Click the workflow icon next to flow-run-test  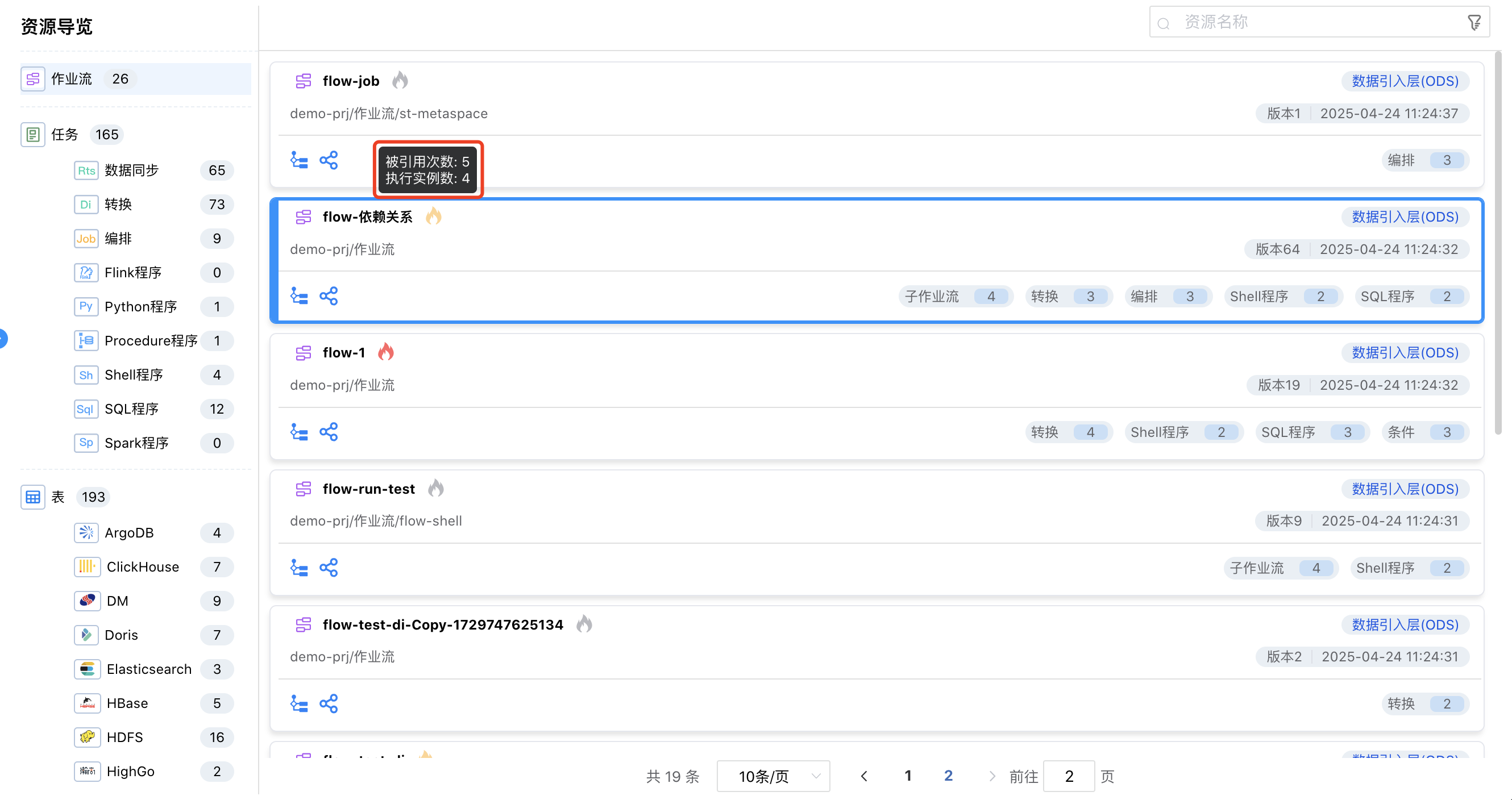[304, 489]
